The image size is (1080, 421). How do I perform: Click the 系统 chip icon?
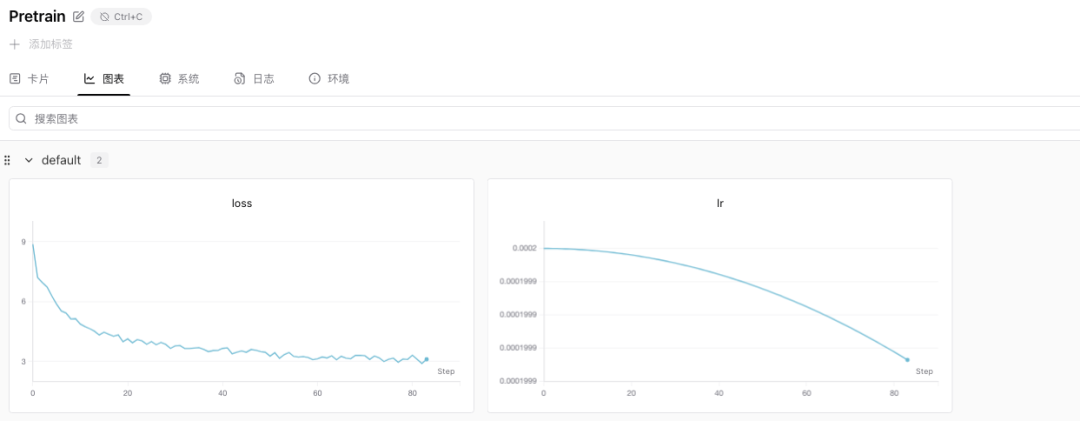click(x=165, y=79)
